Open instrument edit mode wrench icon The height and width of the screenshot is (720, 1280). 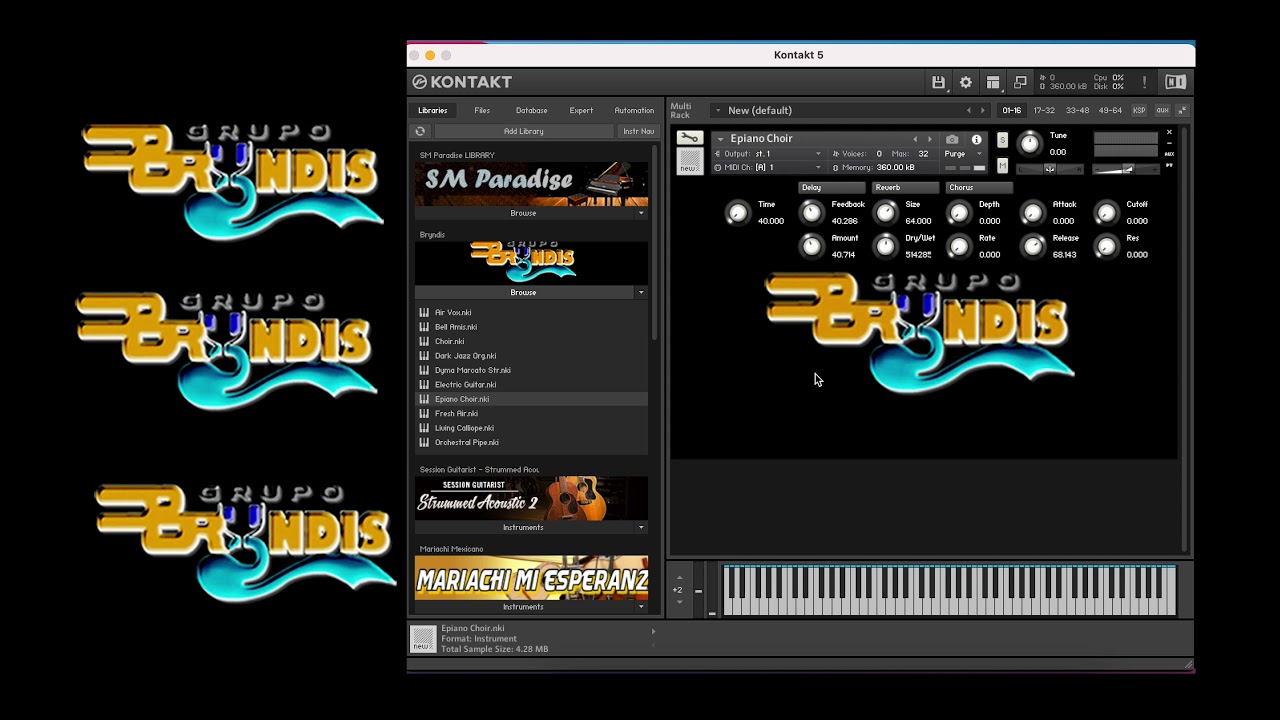click(689, 138)
